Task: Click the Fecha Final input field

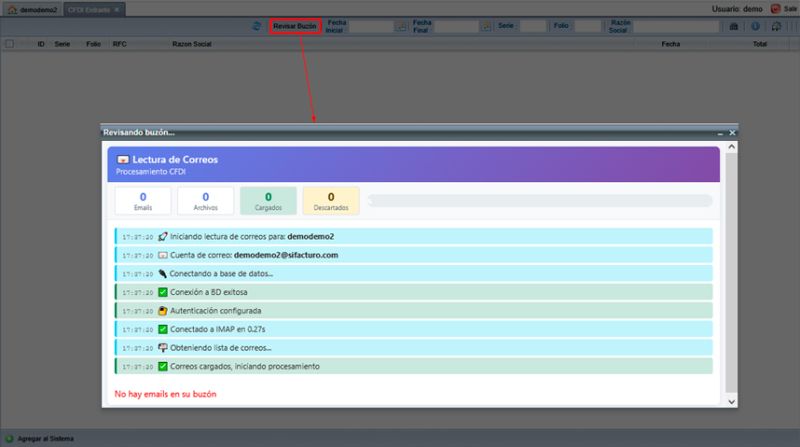Action: coord(457,26)
